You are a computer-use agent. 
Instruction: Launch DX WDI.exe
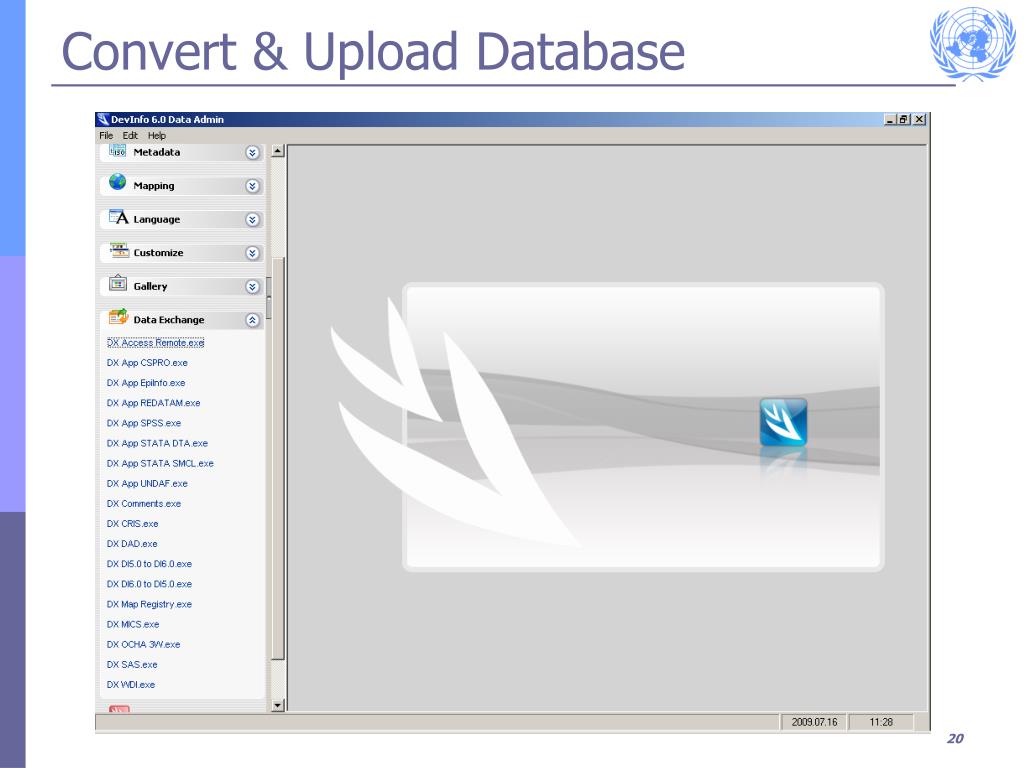pyautogui.click(x=131, y=685)
